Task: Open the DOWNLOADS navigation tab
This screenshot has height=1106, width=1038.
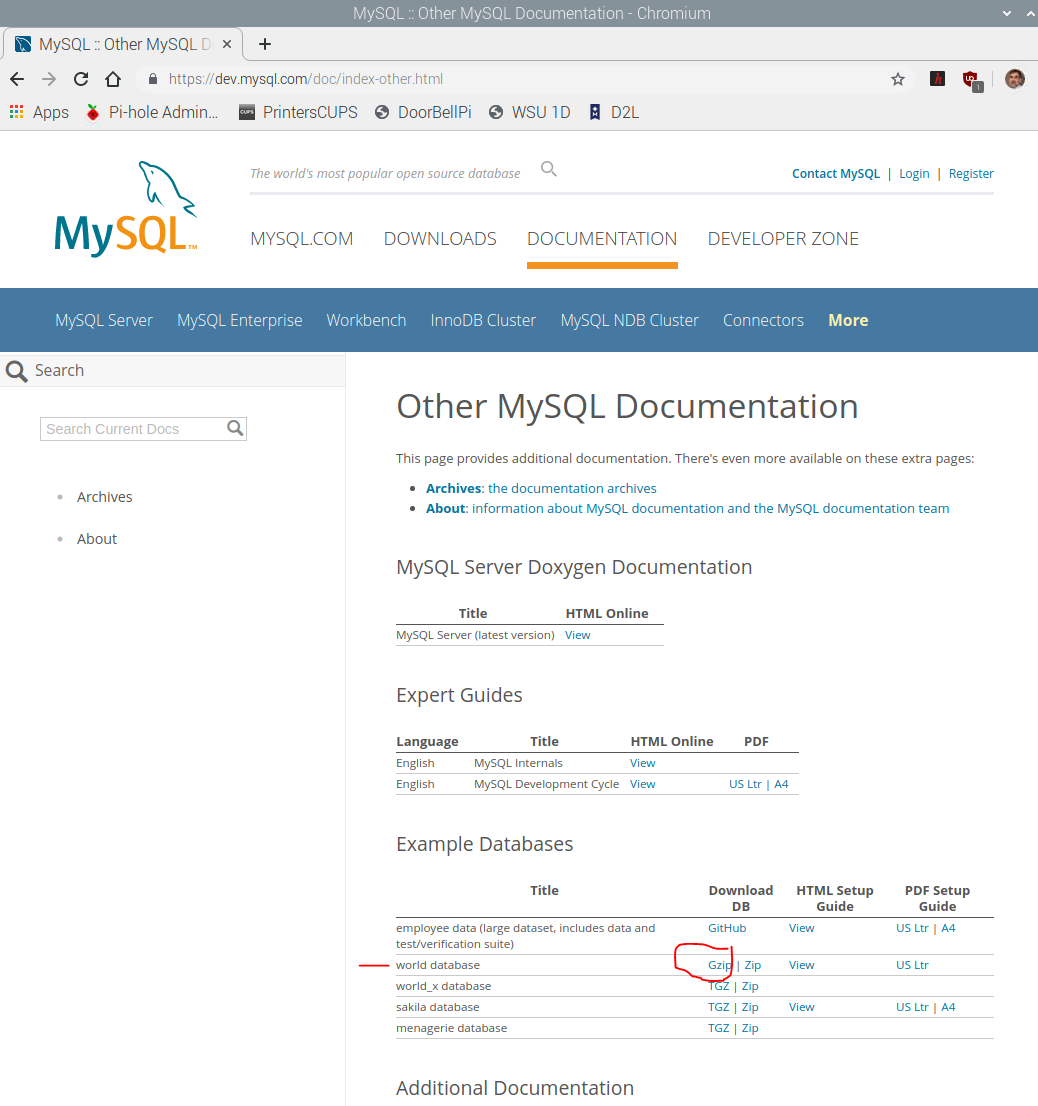Action: [x=440, y=238]
